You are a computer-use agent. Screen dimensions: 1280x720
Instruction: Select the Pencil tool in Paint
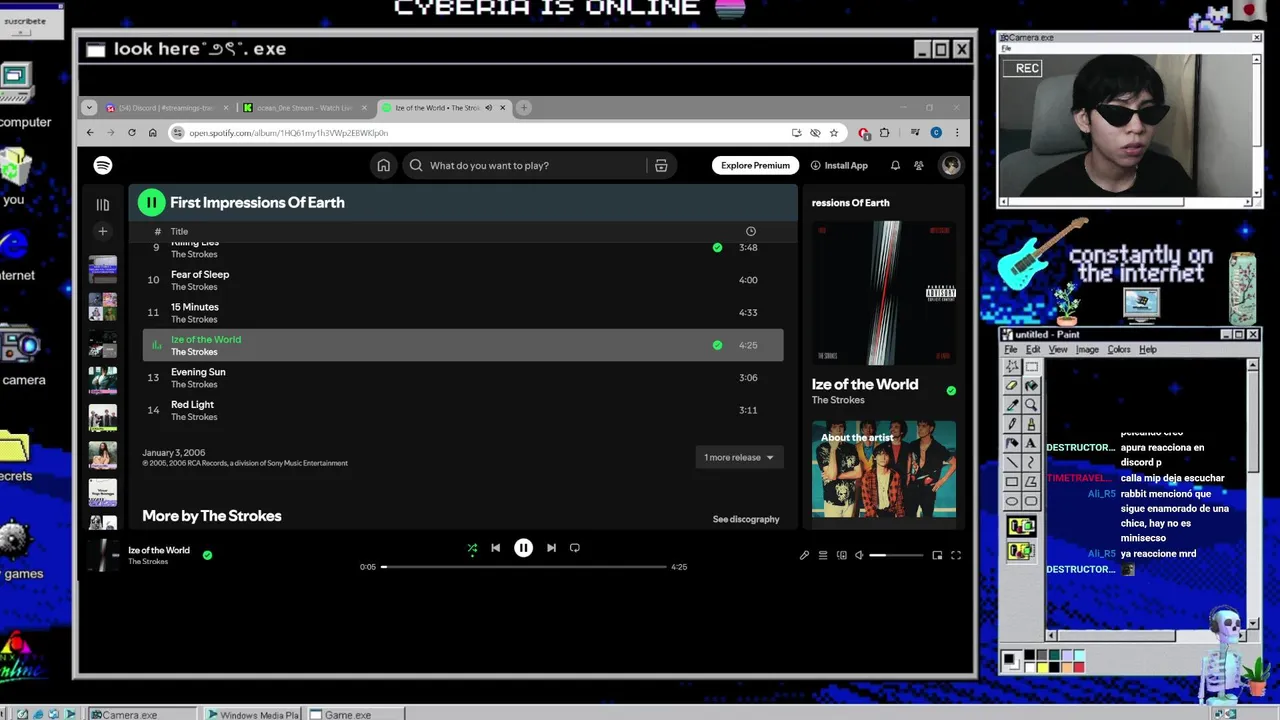pos(1012,424)
